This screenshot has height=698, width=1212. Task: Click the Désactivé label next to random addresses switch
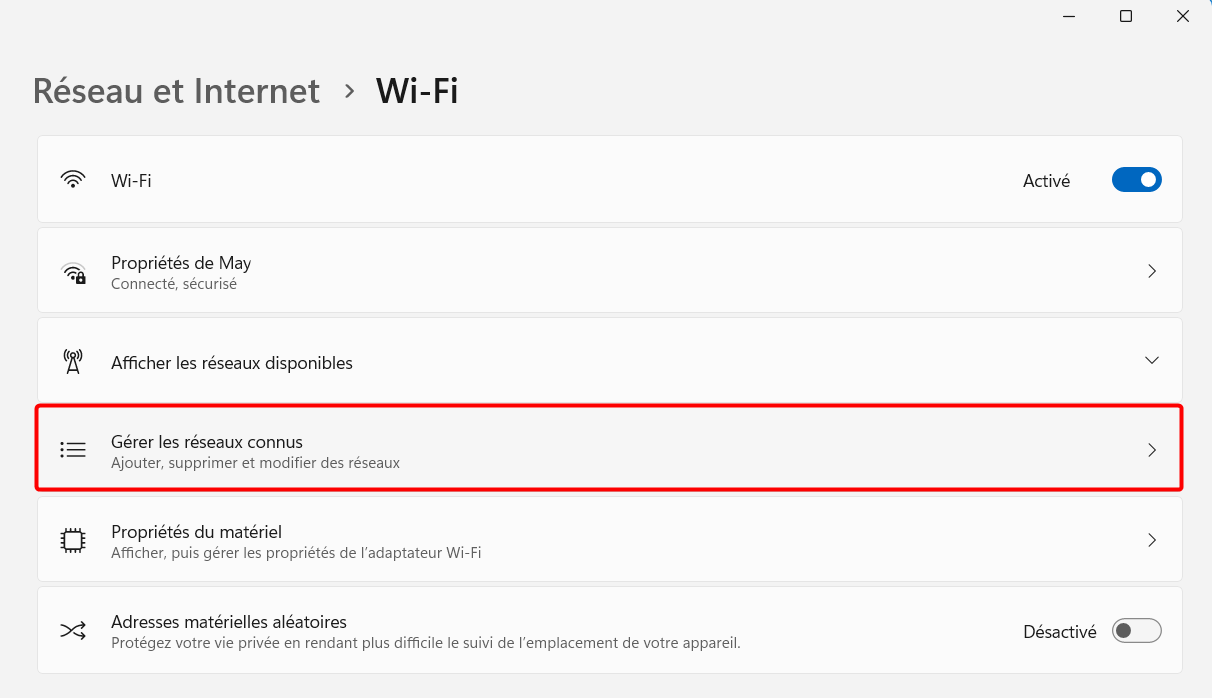(1060, 632)
